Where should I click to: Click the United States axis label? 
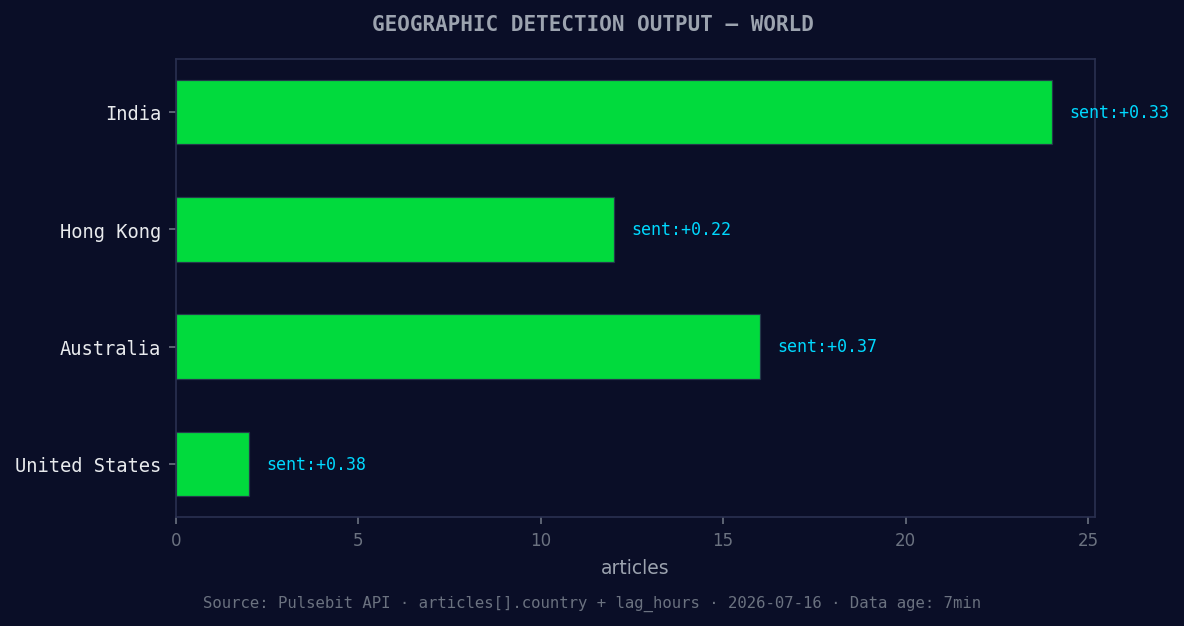click(88, 465)
